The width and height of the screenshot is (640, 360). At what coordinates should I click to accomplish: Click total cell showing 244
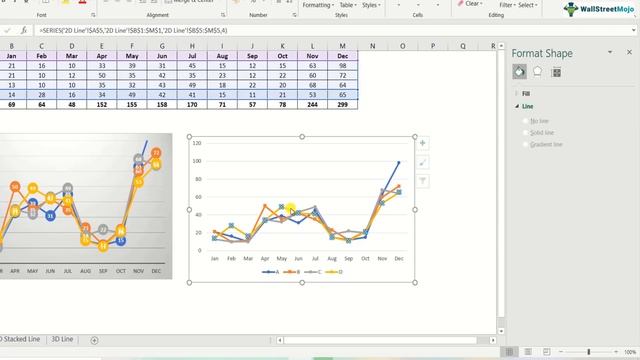[312, 104]
